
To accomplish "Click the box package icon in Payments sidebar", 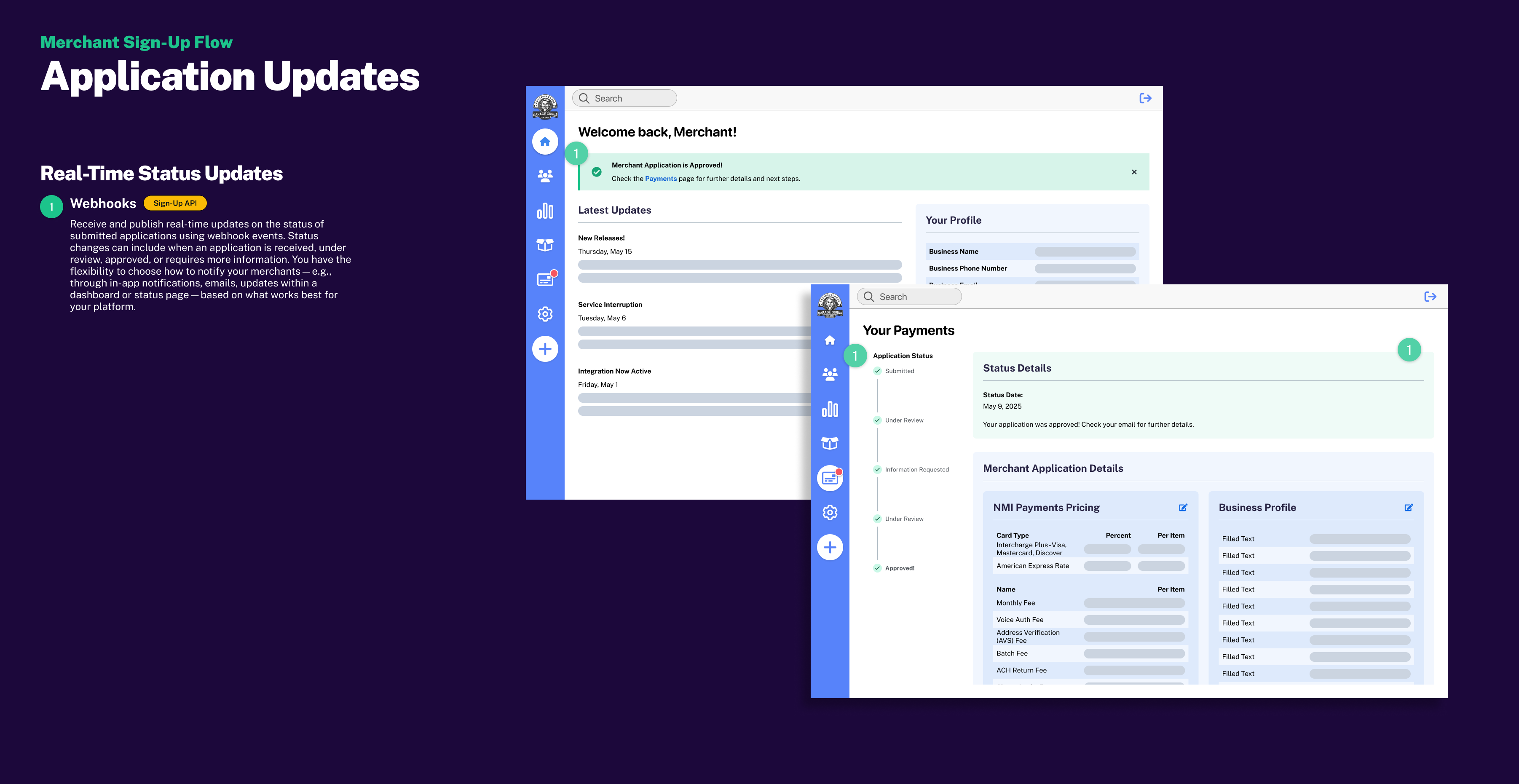I will [x=830, y=443].
